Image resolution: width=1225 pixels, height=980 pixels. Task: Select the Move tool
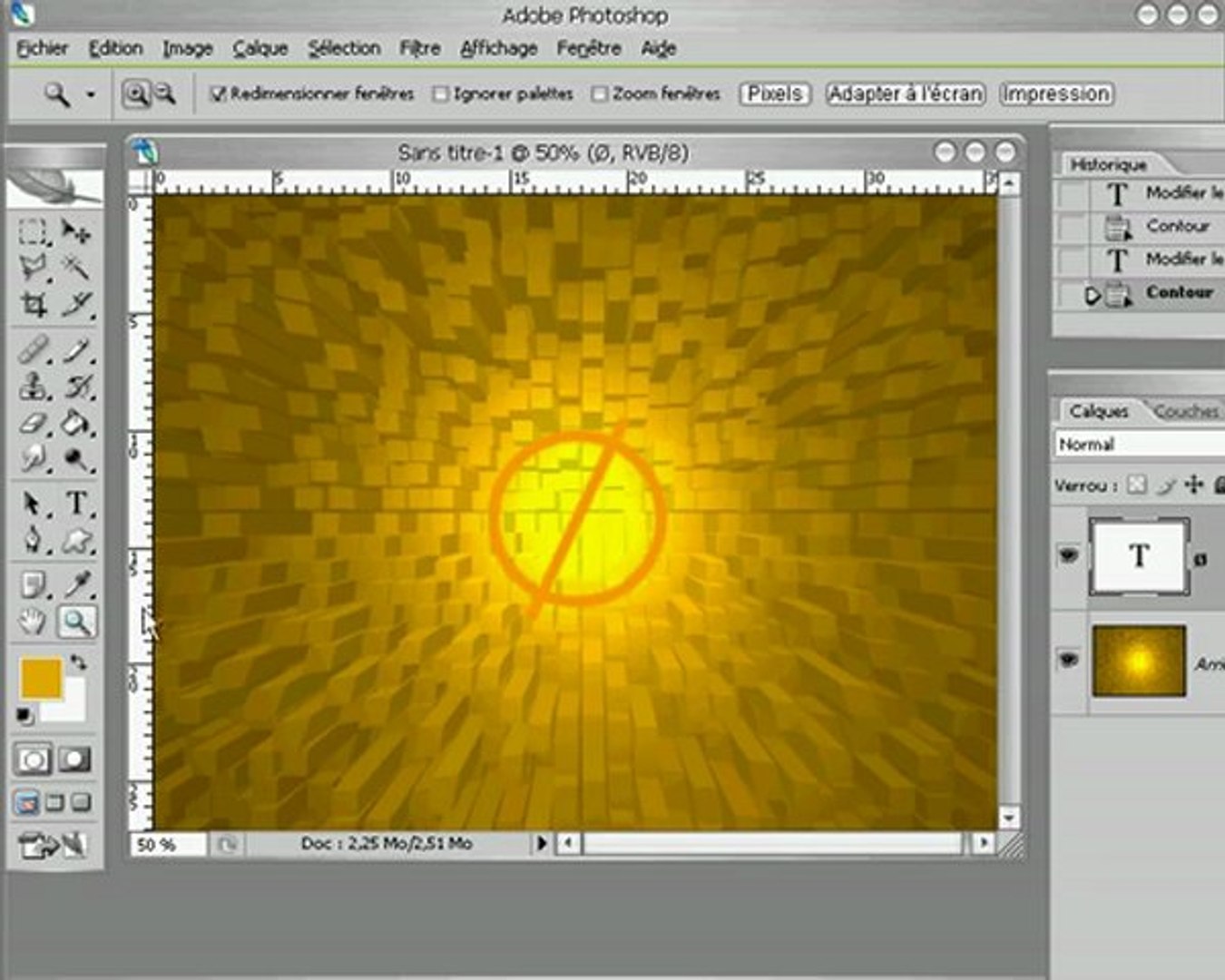click(76, 232)
